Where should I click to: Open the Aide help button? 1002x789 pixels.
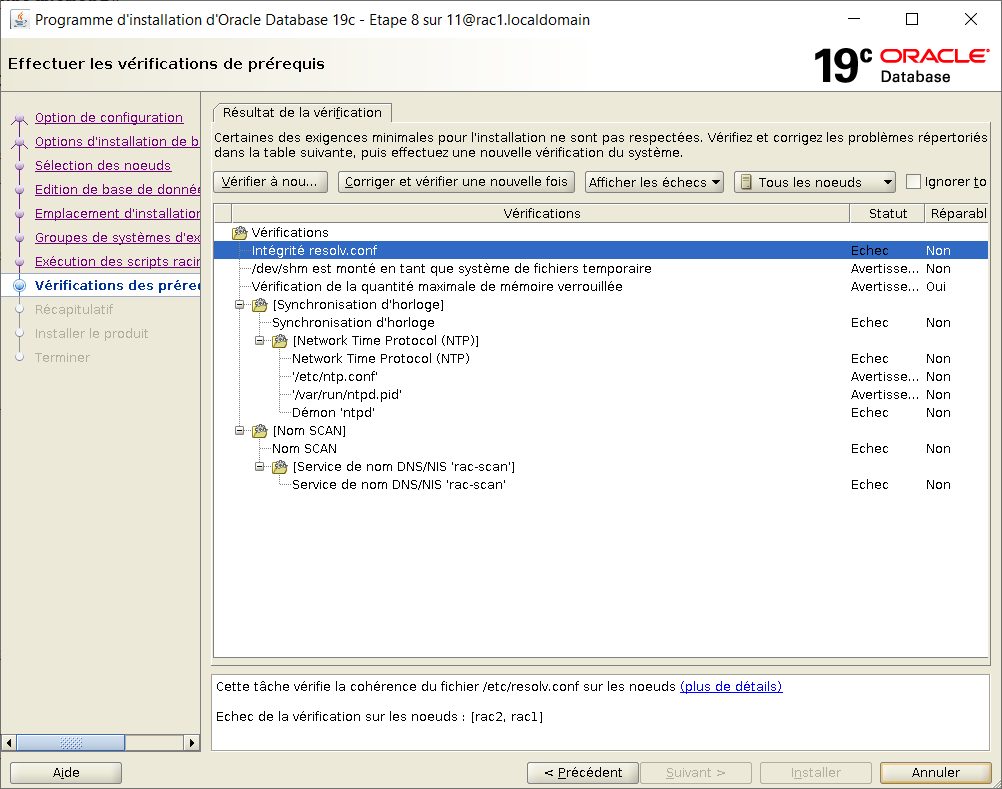(x=66, y=773)
